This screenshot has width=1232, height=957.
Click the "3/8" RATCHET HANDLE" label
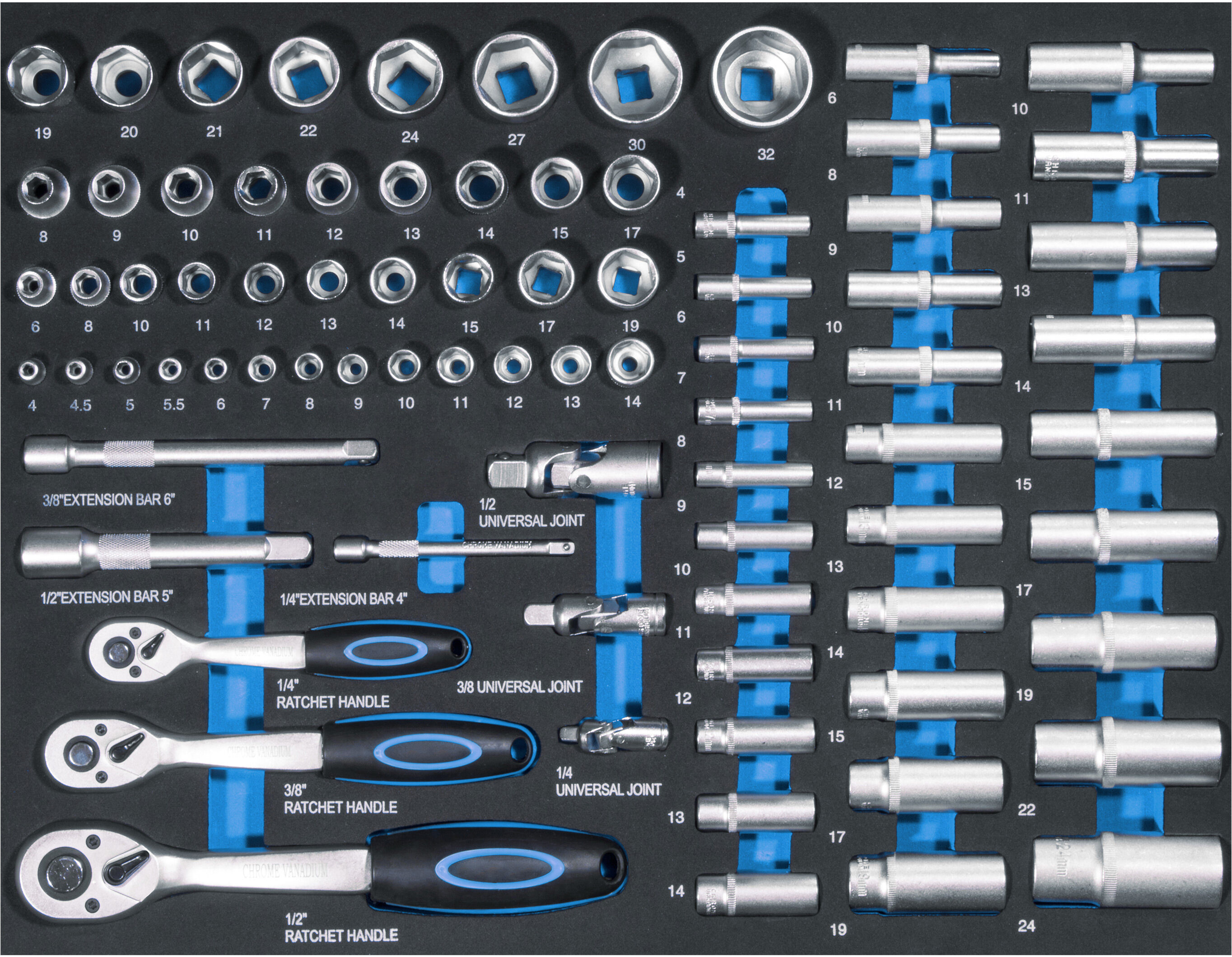tap(340, 799)
